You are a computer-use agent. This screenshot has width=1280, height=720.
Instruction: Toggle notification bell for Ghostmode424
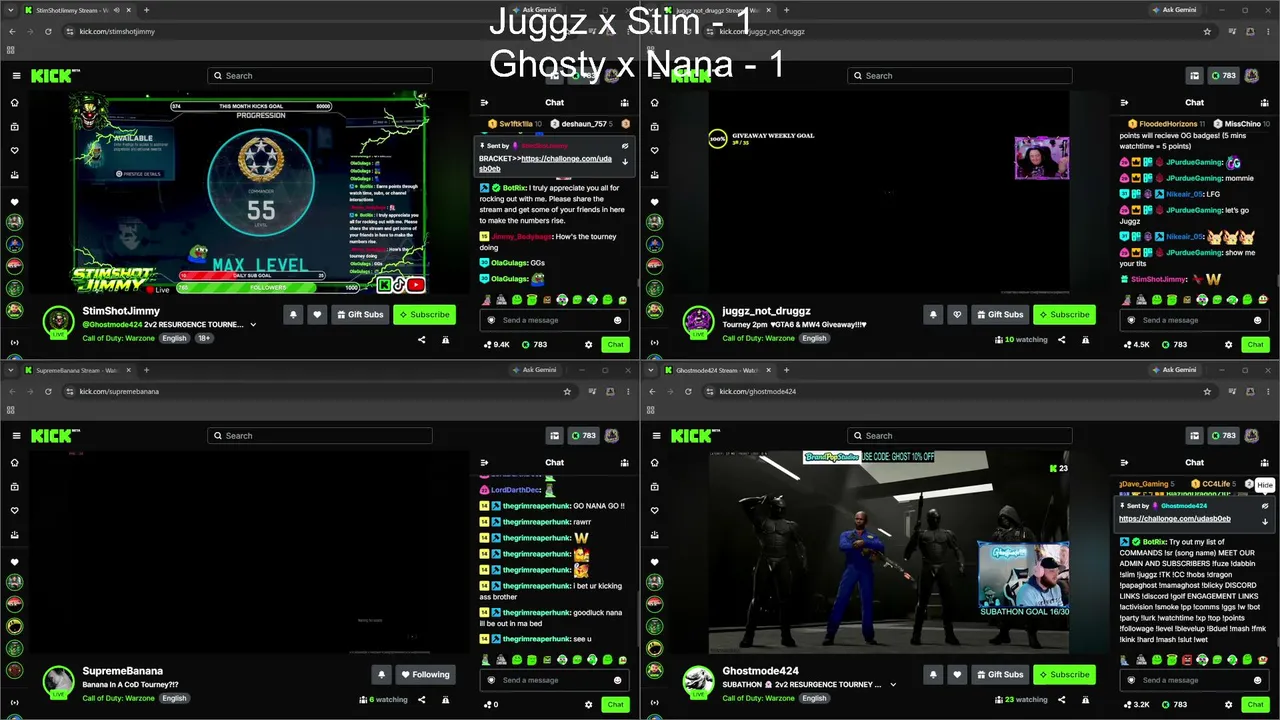(x=933, y=674)
